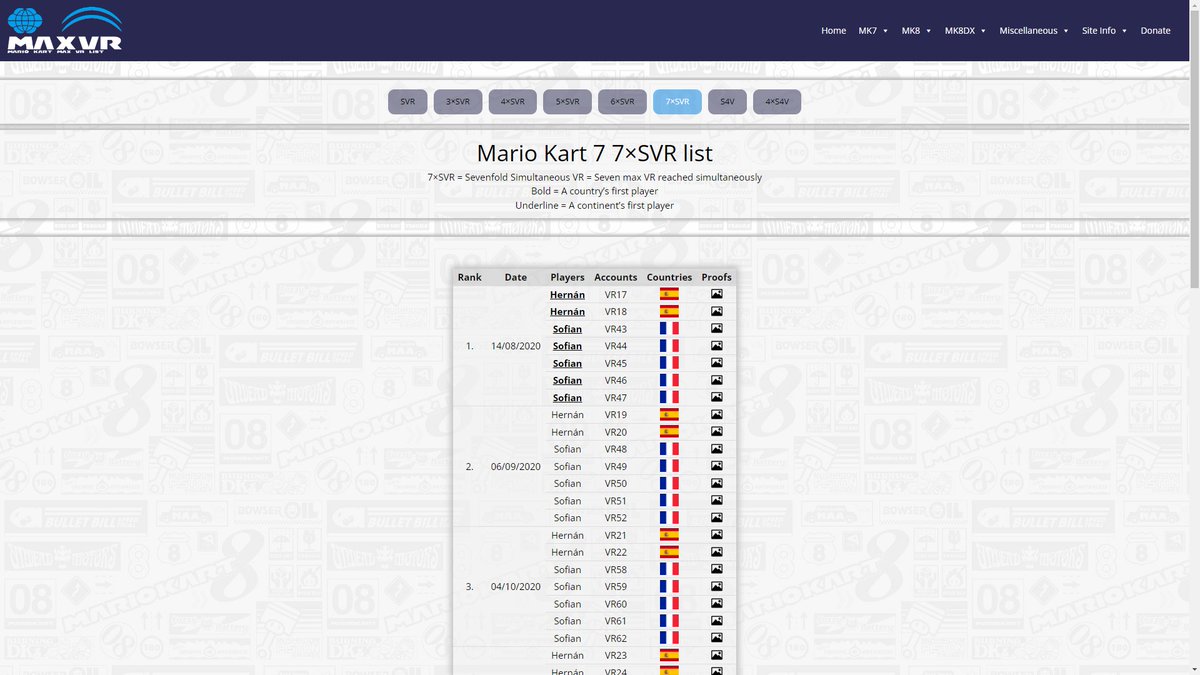
Task: Open the proof icon beside Hernán's VR23 record
Action: tap(717, 655)
